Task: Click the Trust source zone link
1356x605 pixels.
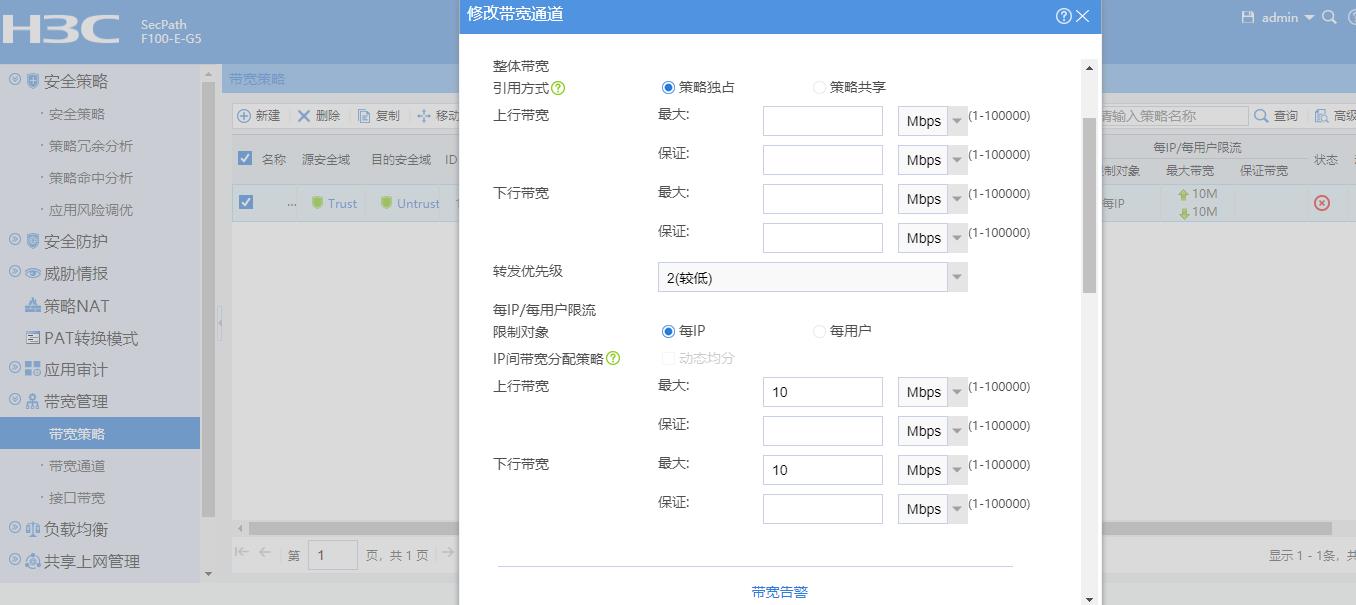Action: click(342, 203)
